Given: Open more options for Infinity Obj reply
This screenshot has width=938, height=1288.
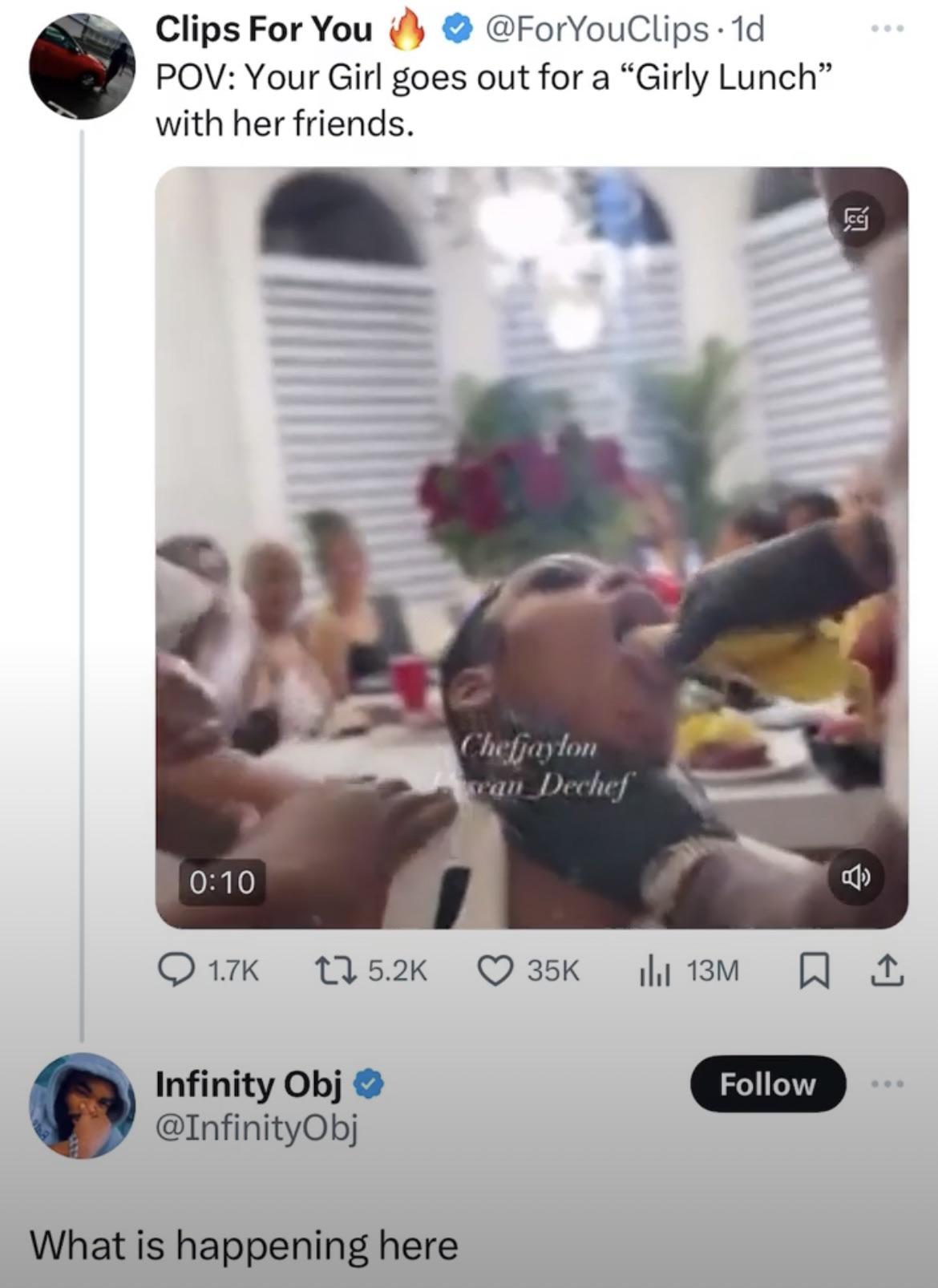Looking at the screenshot, I should [887, 1084].
